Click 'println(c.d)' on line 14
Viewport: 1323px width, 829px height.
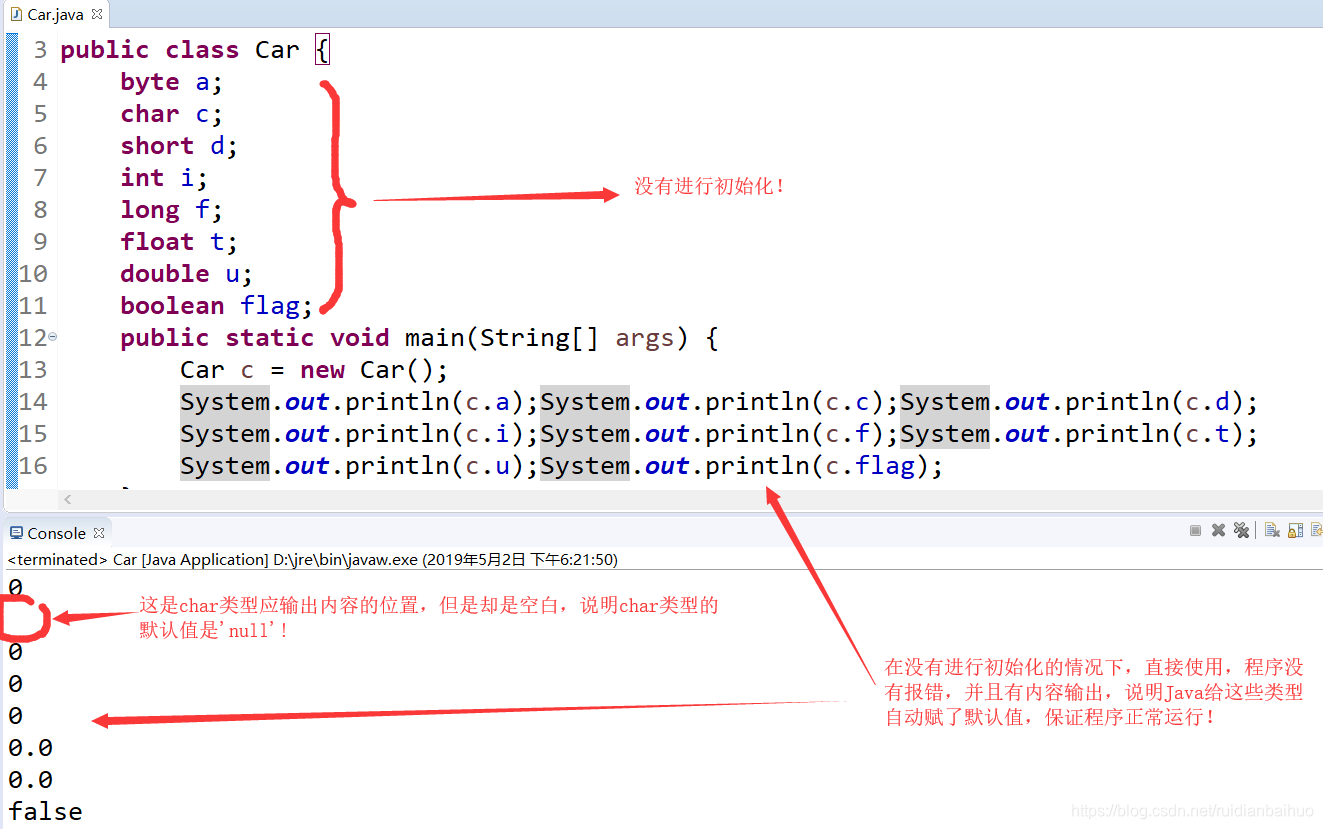click(x=1155, y=402)
